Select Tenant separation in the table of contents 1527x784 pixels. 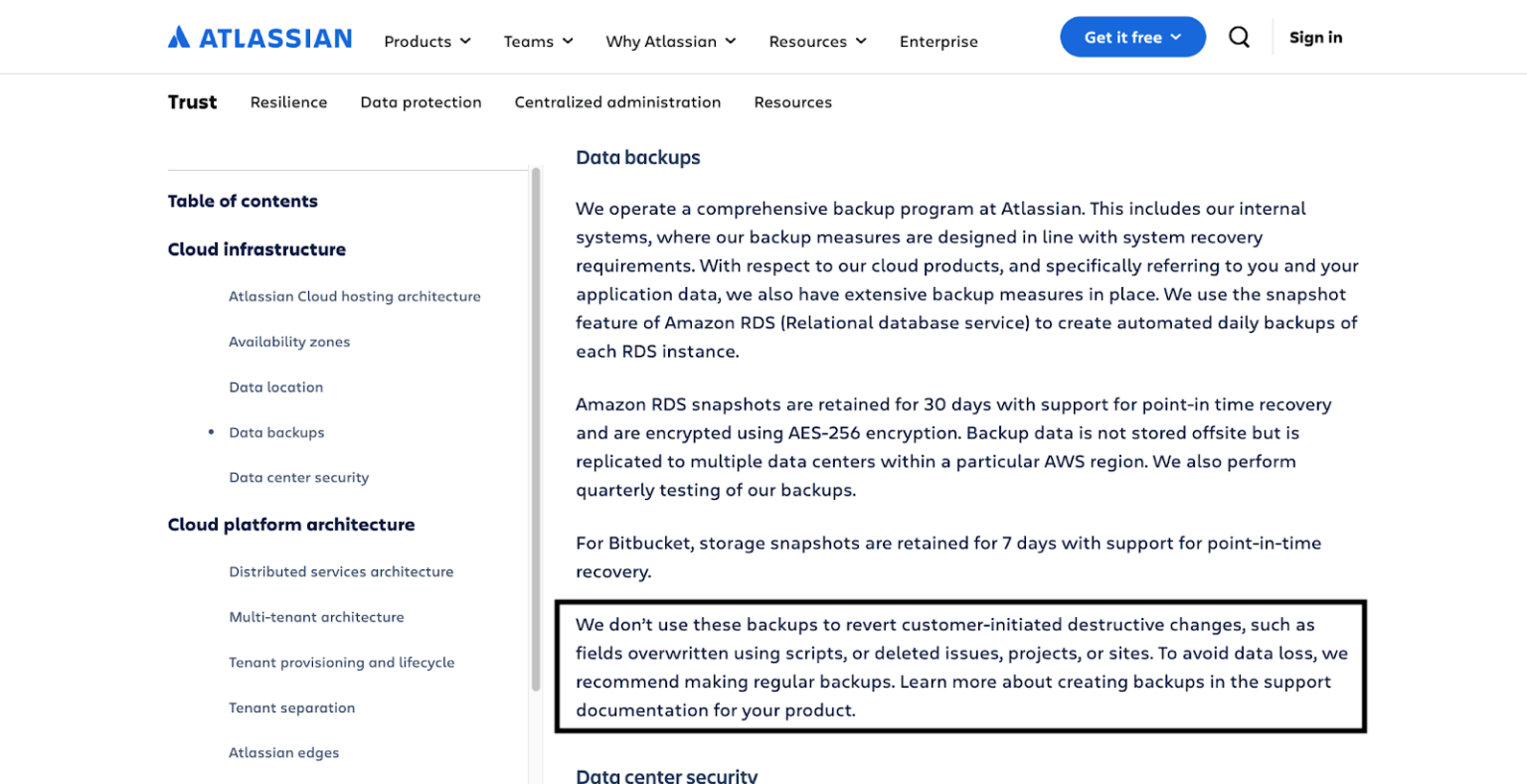click(291, 706)
